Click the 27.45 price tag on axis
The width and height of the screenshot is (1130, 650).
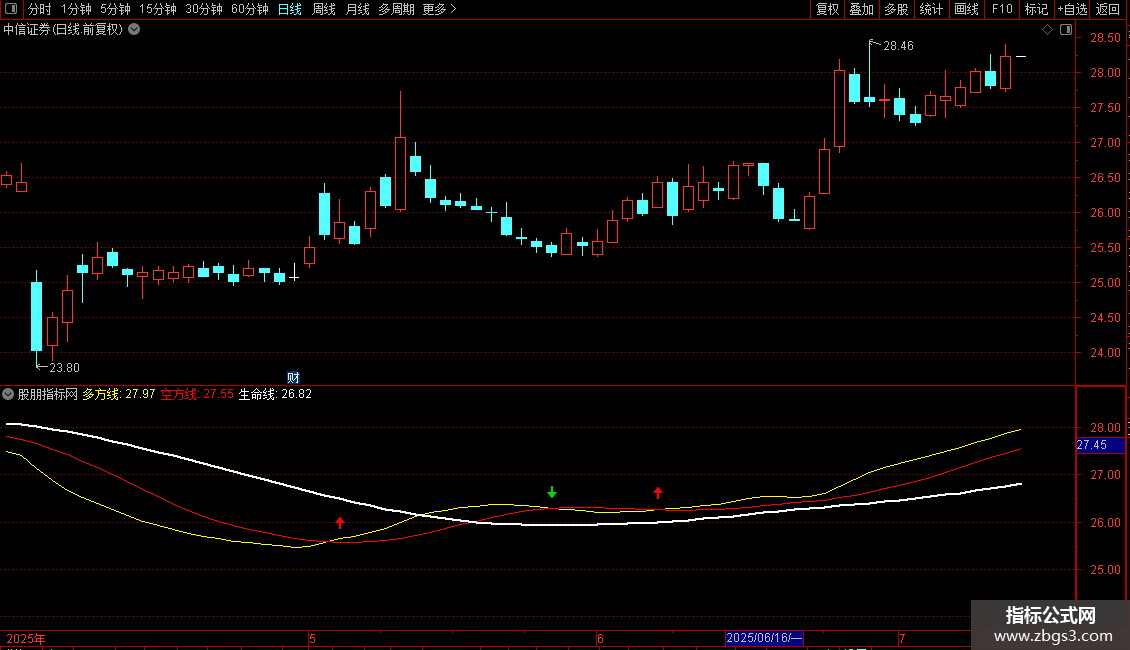coord(1100,445)
